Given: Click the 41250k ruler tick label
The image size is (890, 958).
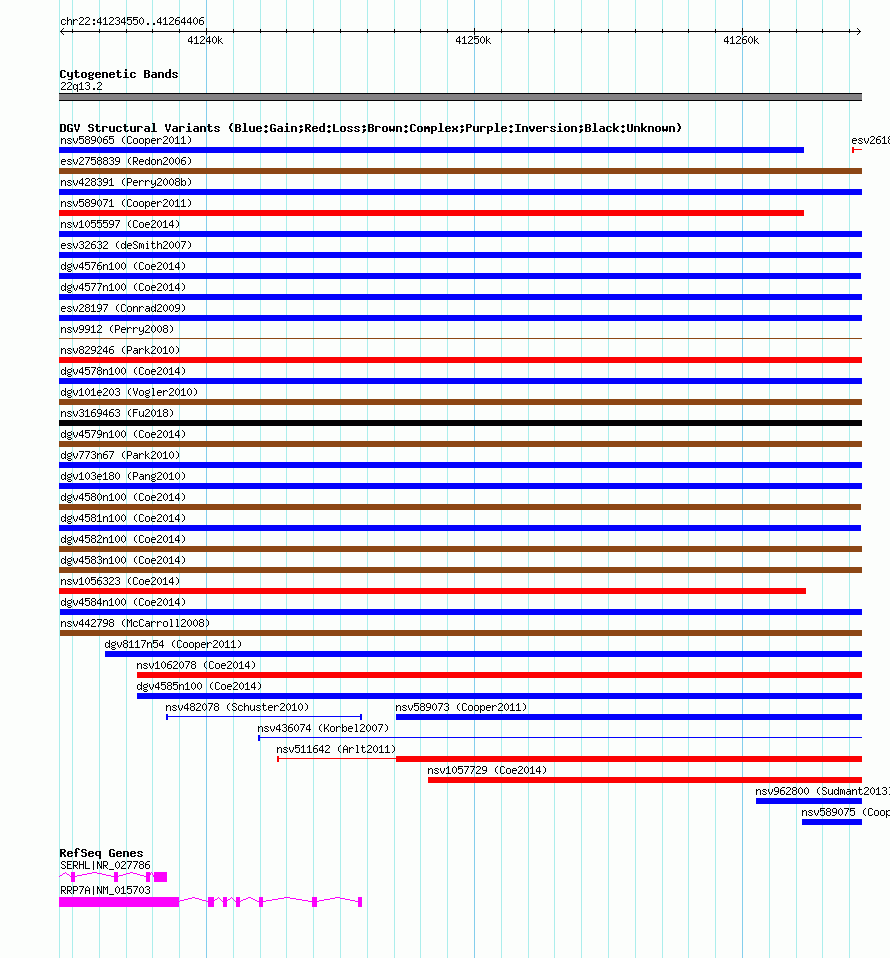Looking at the screenshot, I should pos(473,40).
